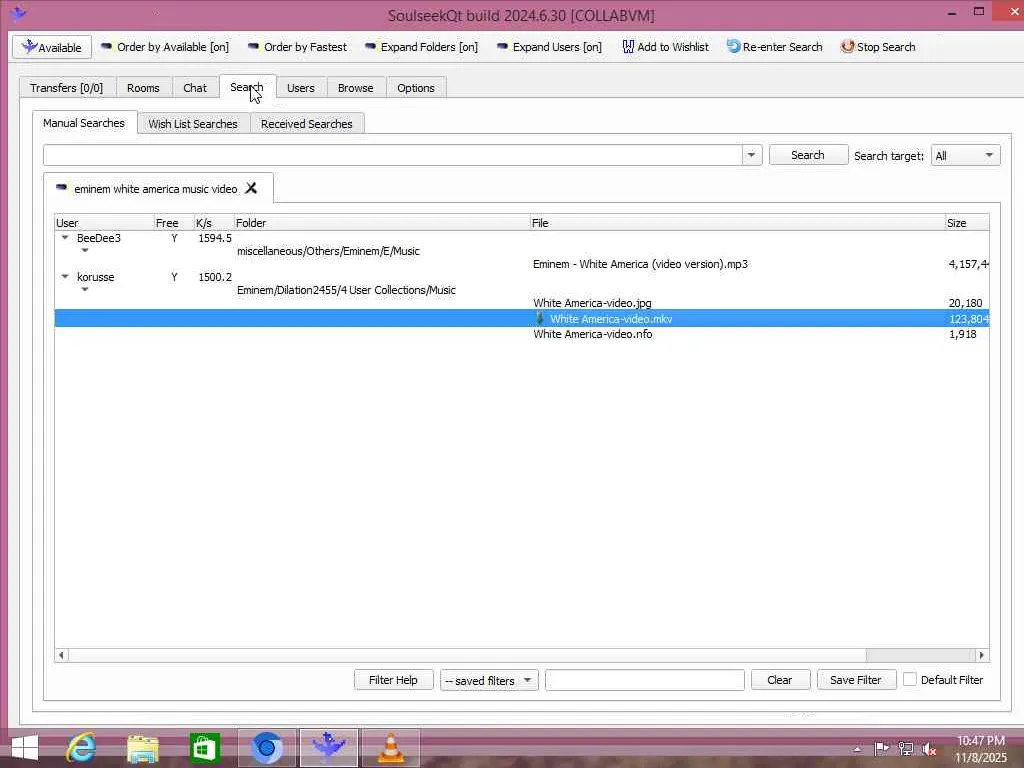Switch to the Chat tab
This screenshot has height=768, width=1024.
tap(195, 88)
